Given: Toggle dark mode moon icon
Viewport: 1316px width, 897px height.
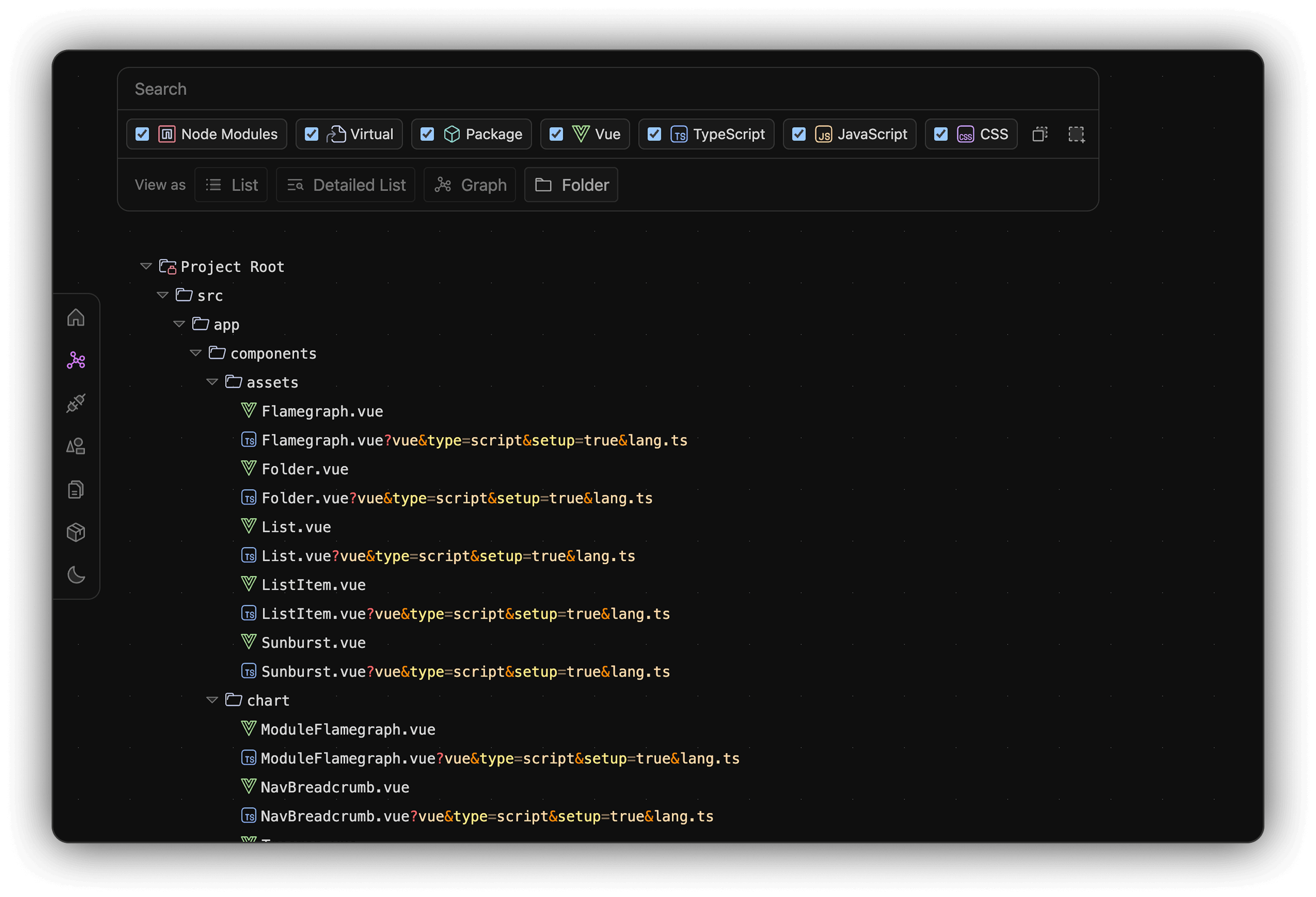Looking at the screenshot, I should pyautogui.click(x=76, y=575).
